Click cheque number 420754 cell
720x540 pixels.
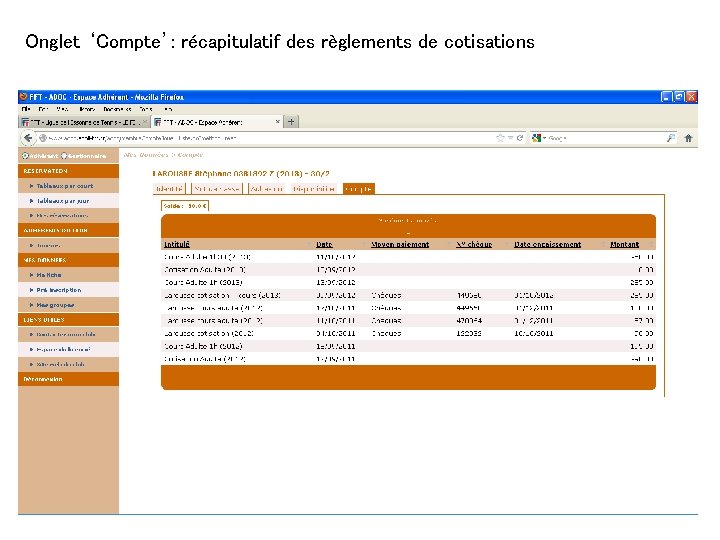(x=469, y=321)
